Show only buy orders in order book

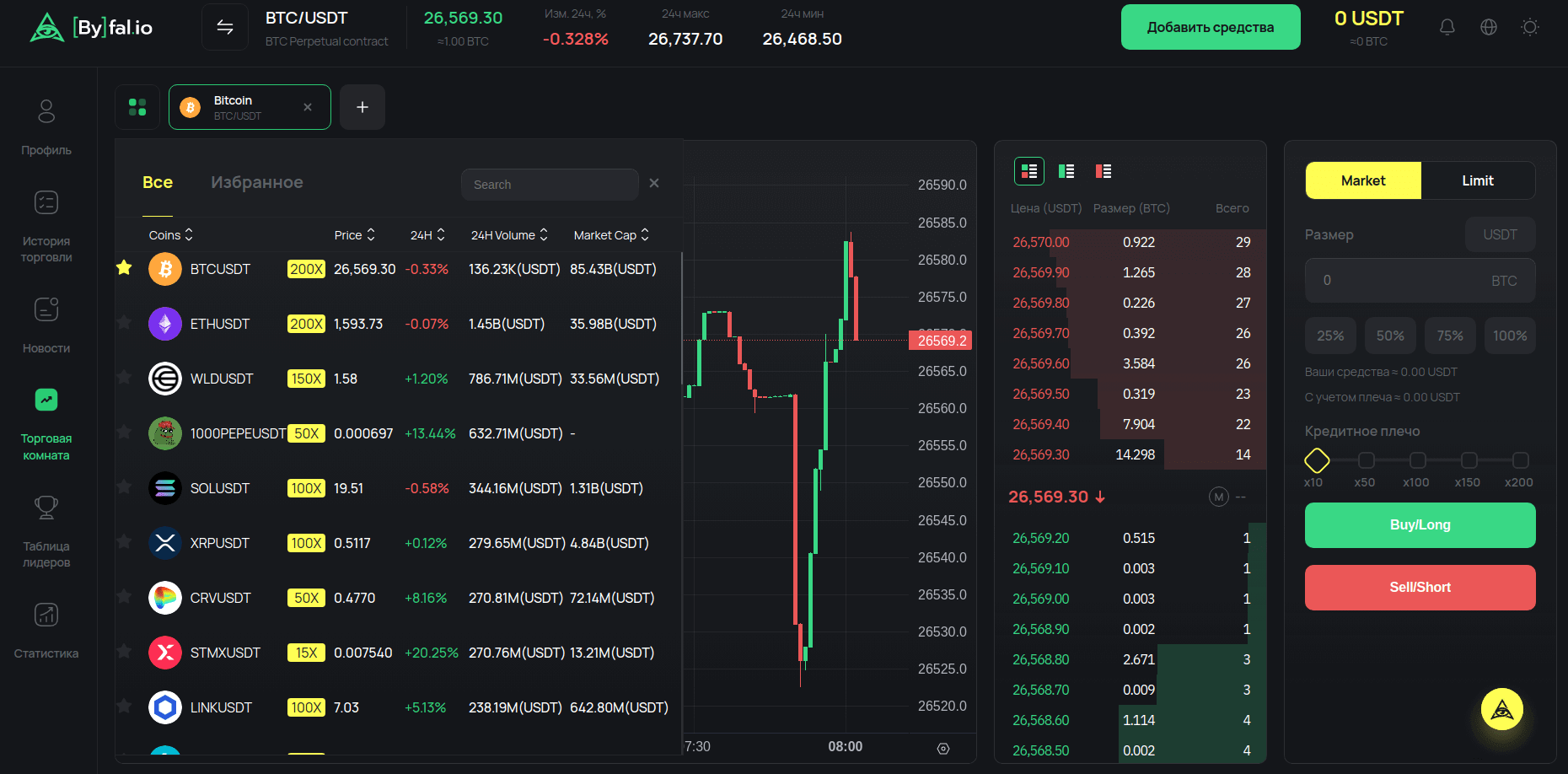coord(1066,171)
